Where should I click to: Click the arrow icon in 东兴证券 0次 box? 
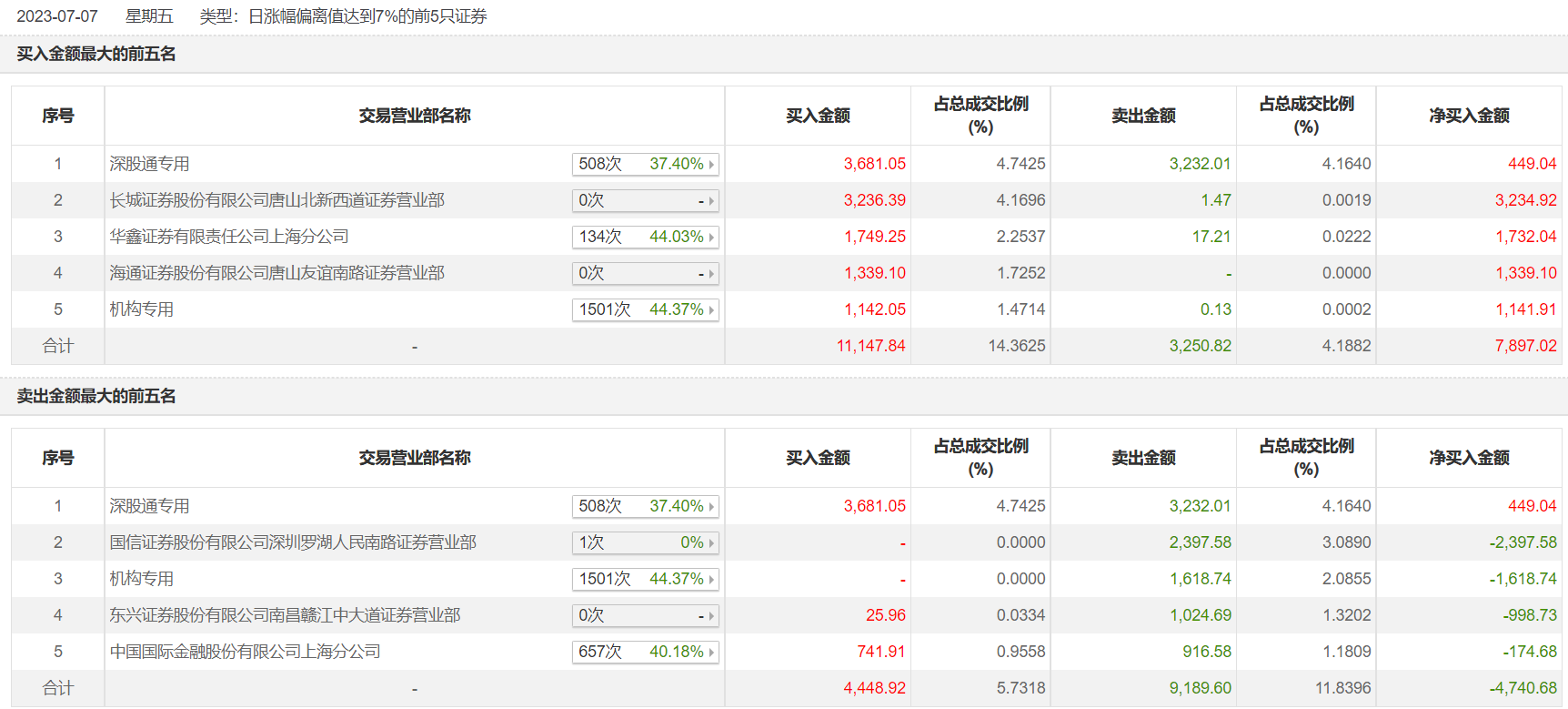click(711, 616)
